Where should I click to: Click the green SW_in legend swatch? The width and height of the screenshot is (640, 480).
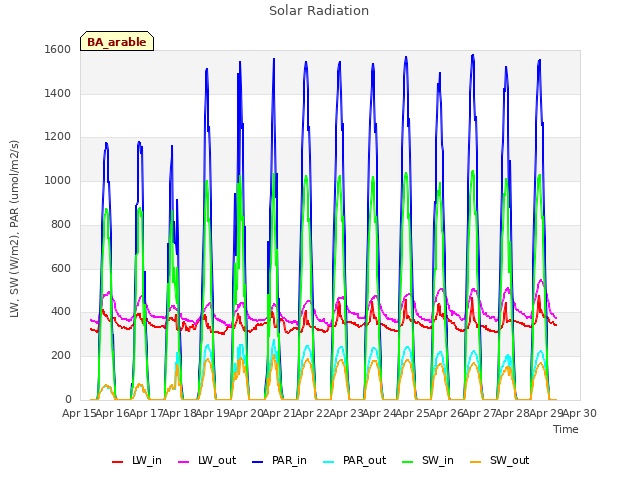tap(408, 462)
